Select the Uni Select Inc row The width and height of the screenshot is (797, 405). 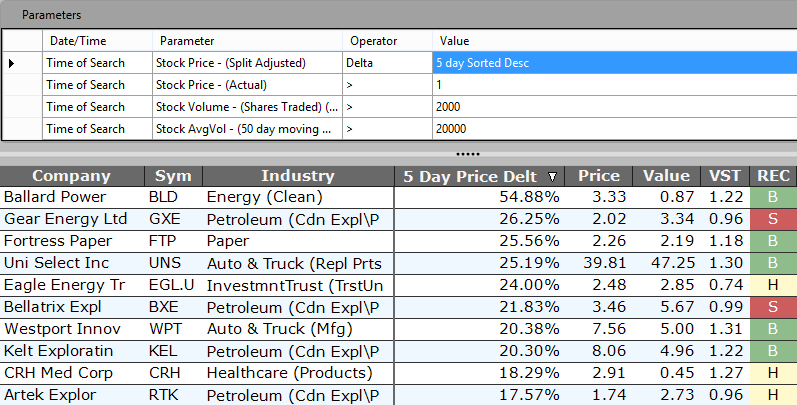398,263
